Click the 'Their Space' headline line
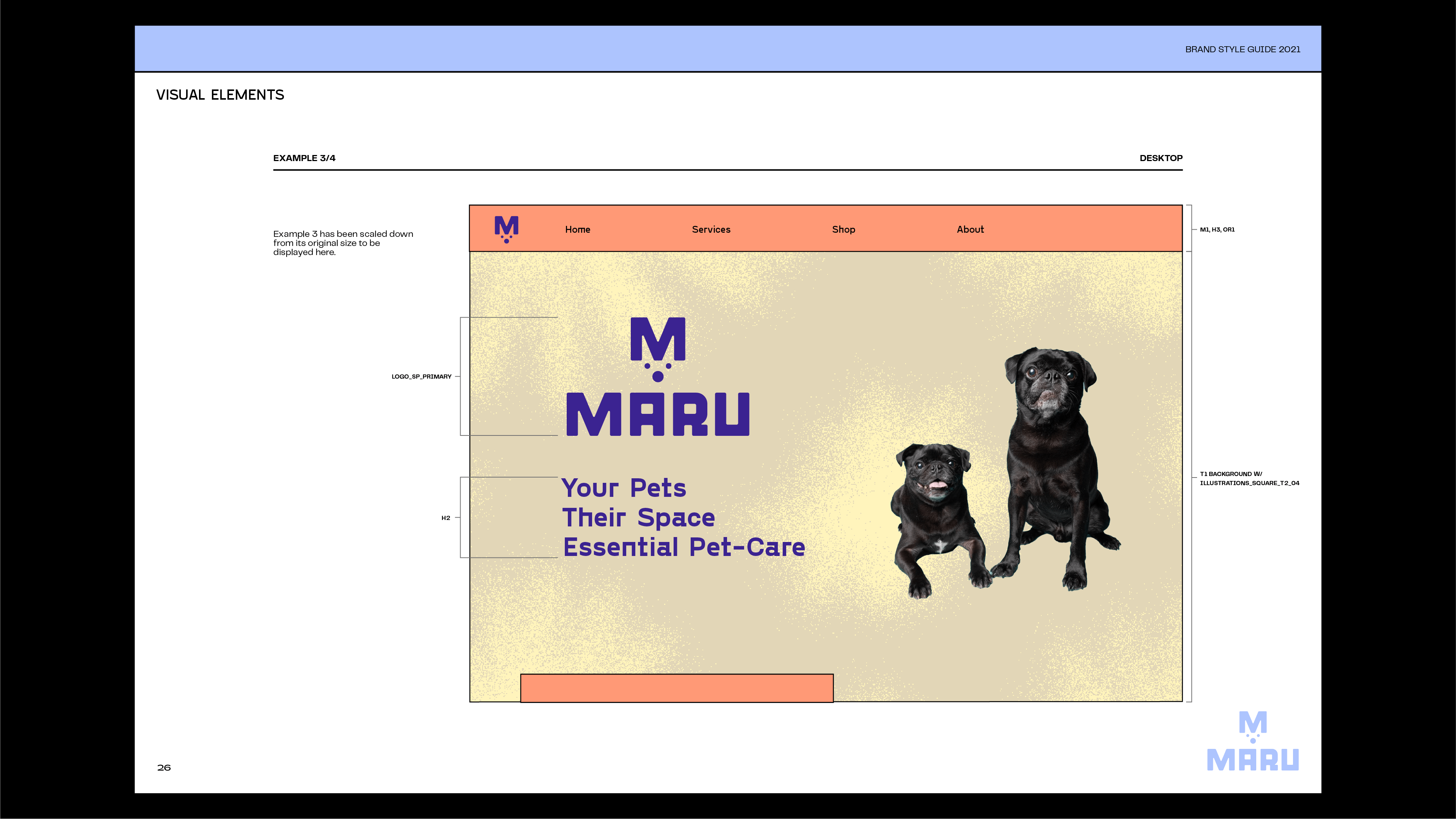 (638, 517)
